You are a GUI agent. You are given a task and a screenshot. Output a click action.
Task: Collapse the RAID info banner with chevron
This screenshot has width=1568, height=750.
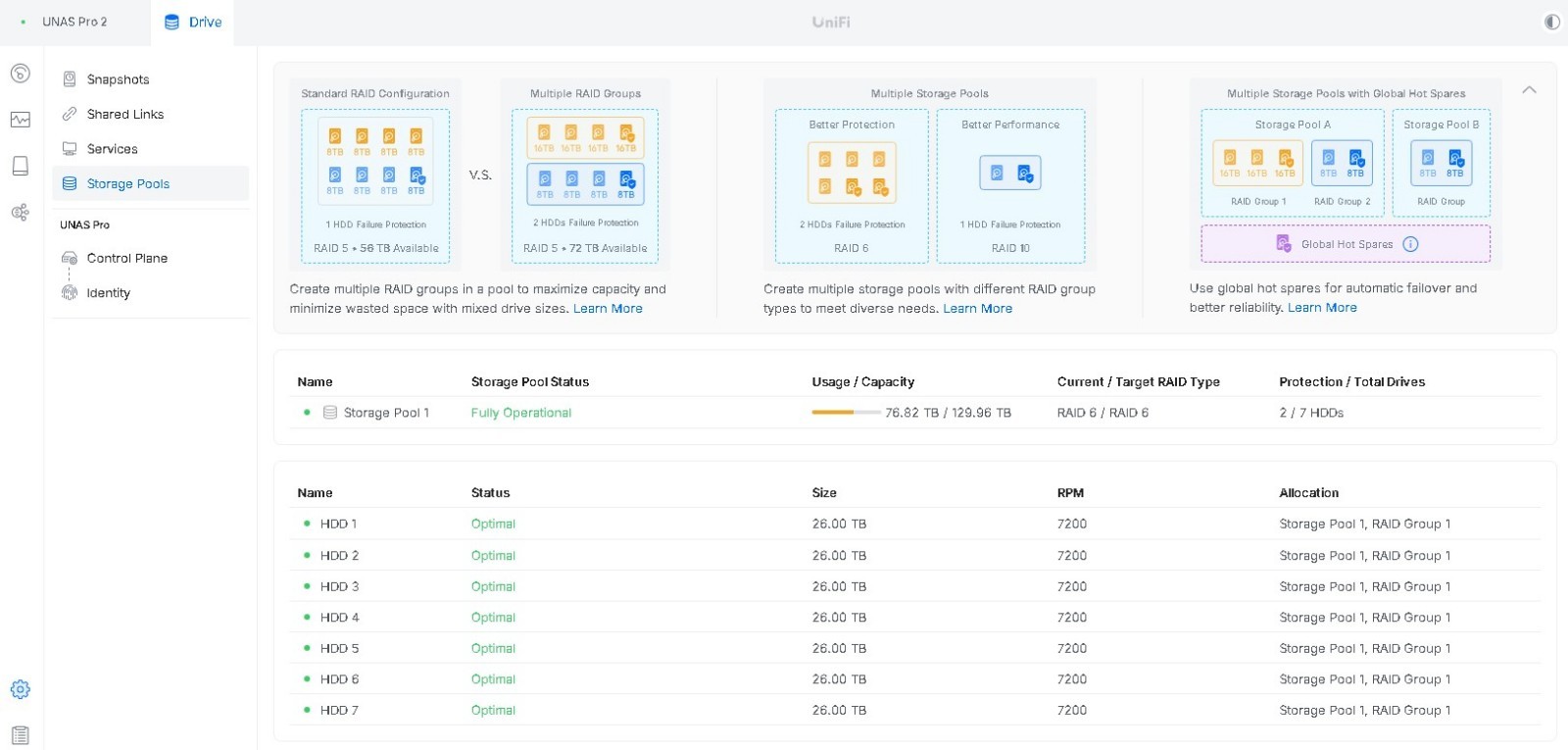tap(1529, 89)
